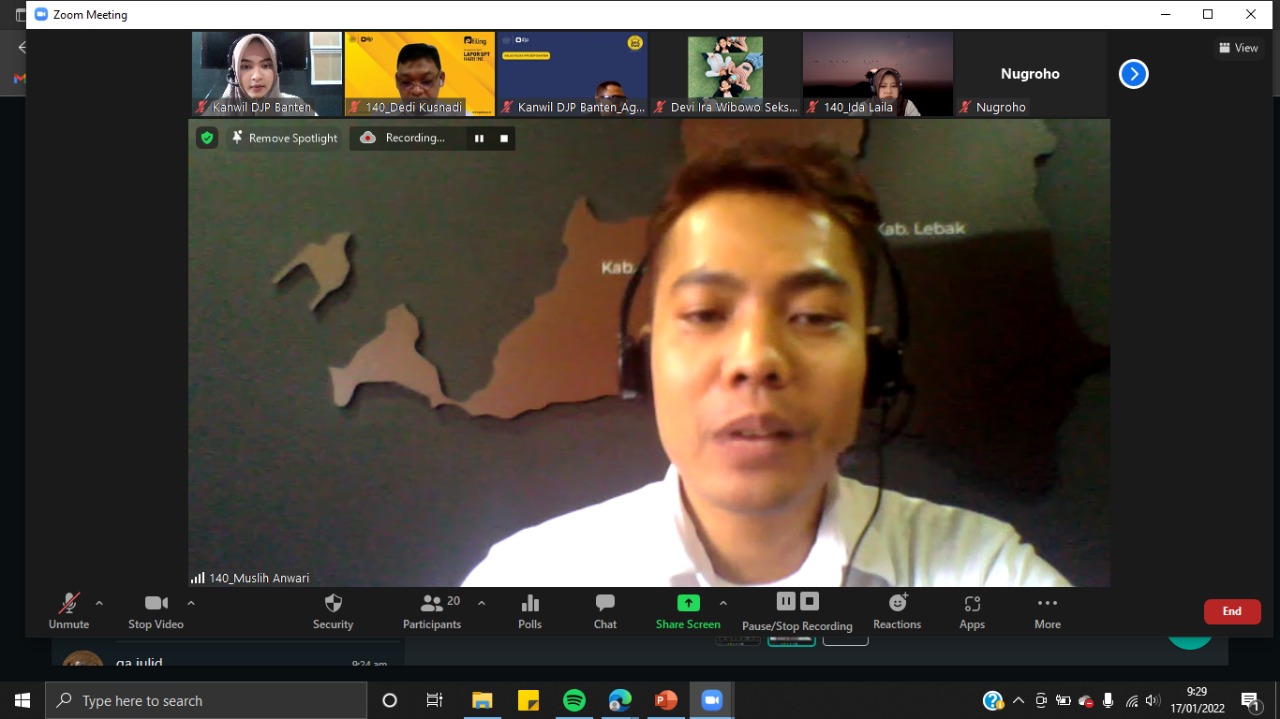Expand audio options arrow beside Unmute
Screen dimensions: 1280x719
[x=99, y=603]
